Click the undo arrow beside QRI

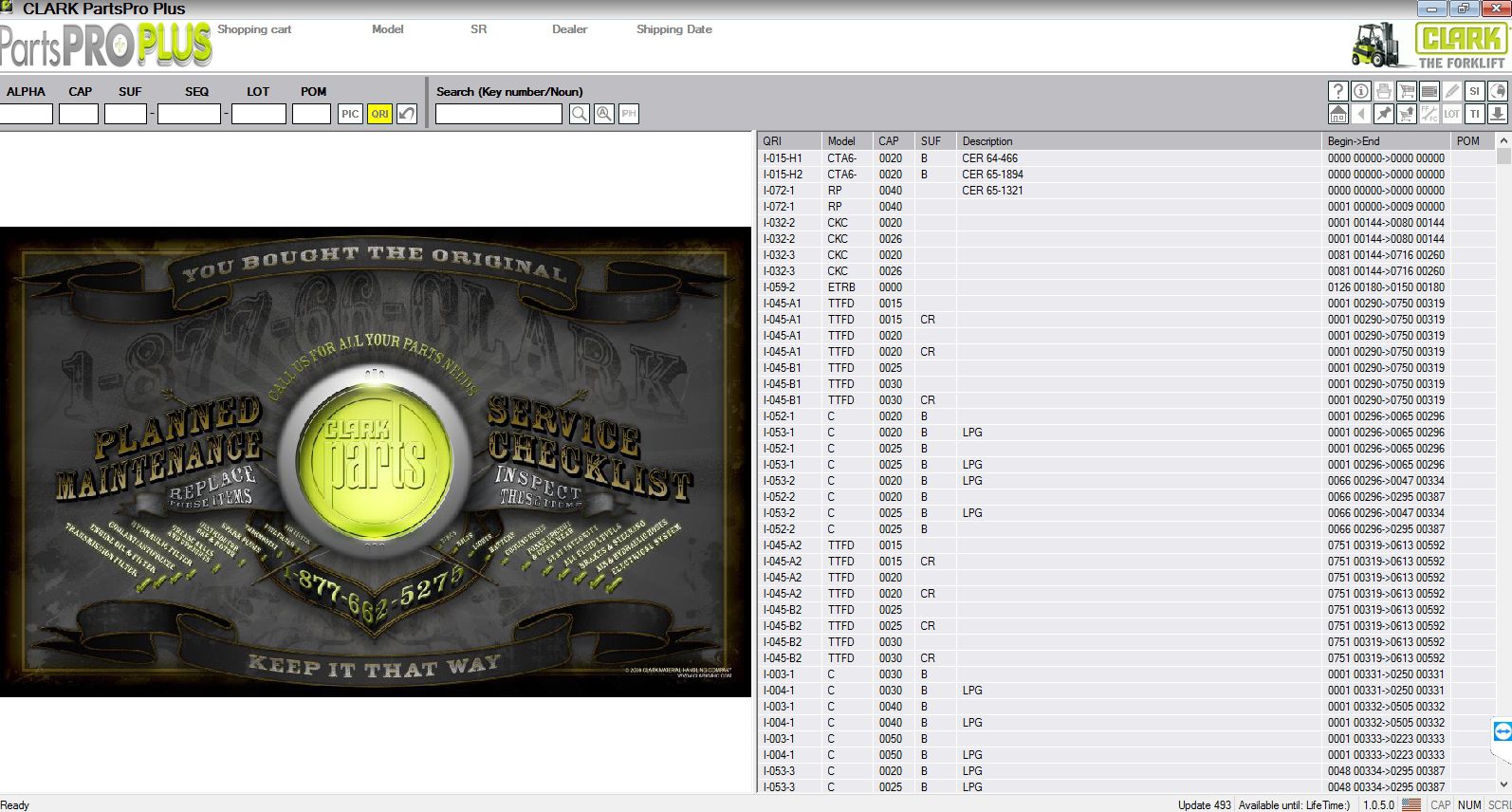click(x=407, y=114)
